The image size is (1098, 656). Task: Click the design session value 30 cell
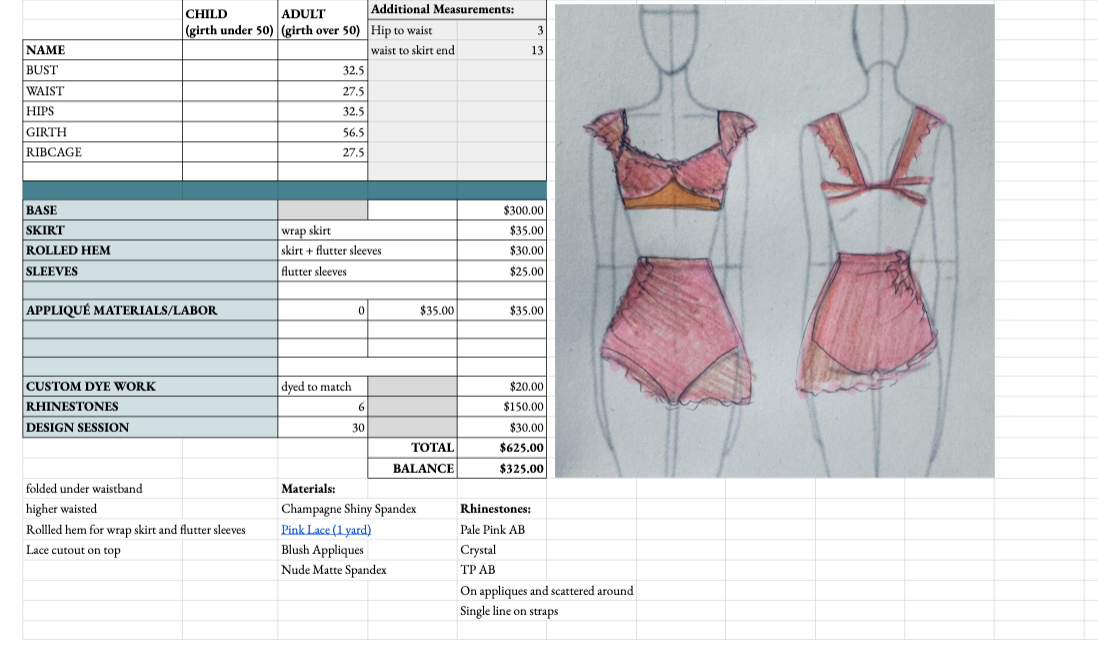click(323, 427)
